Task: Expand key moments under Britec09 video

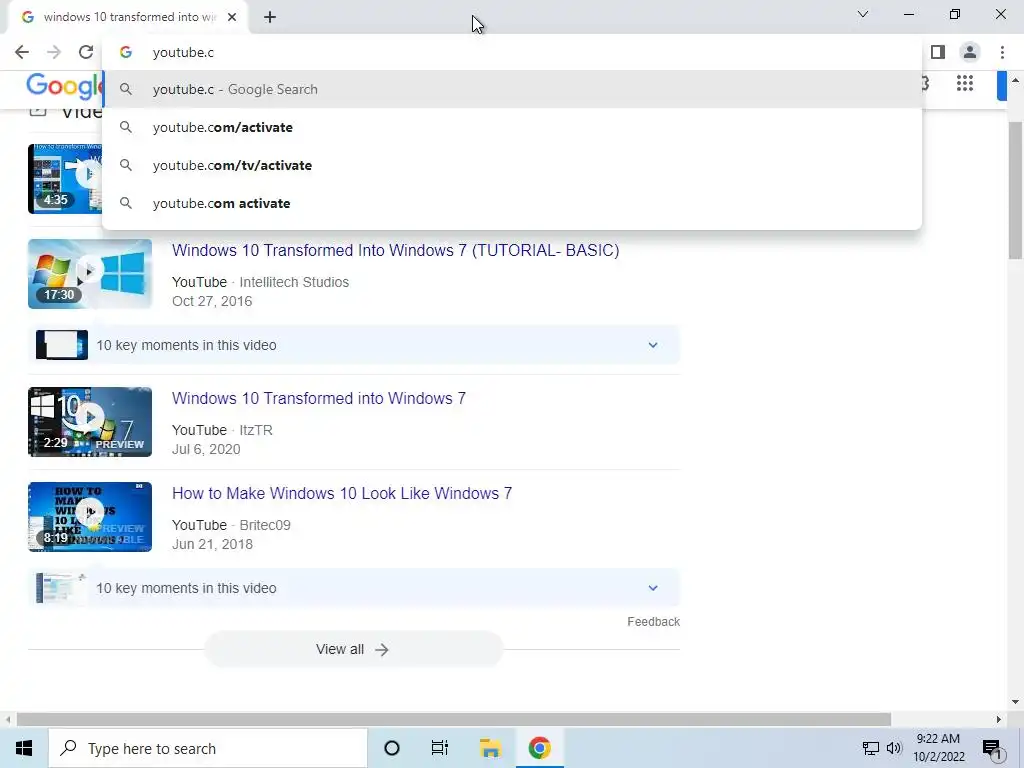Action: [354, 588]
